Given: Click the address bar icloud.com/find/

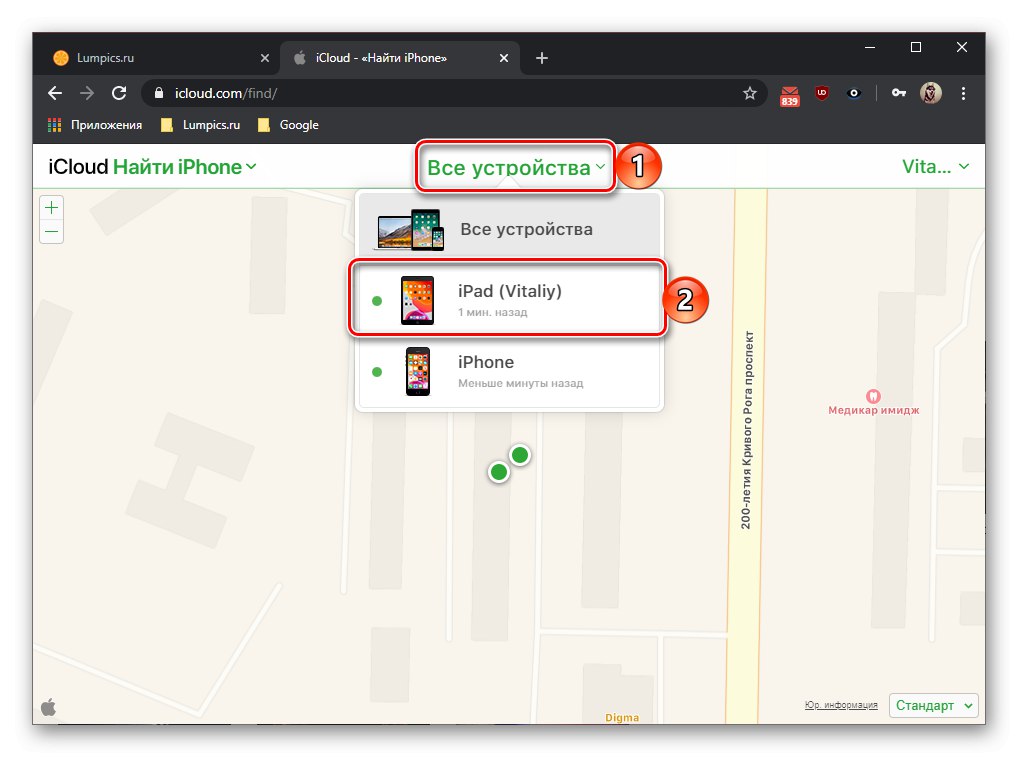Looking at the screenshot, I should (x=454, y=93).
